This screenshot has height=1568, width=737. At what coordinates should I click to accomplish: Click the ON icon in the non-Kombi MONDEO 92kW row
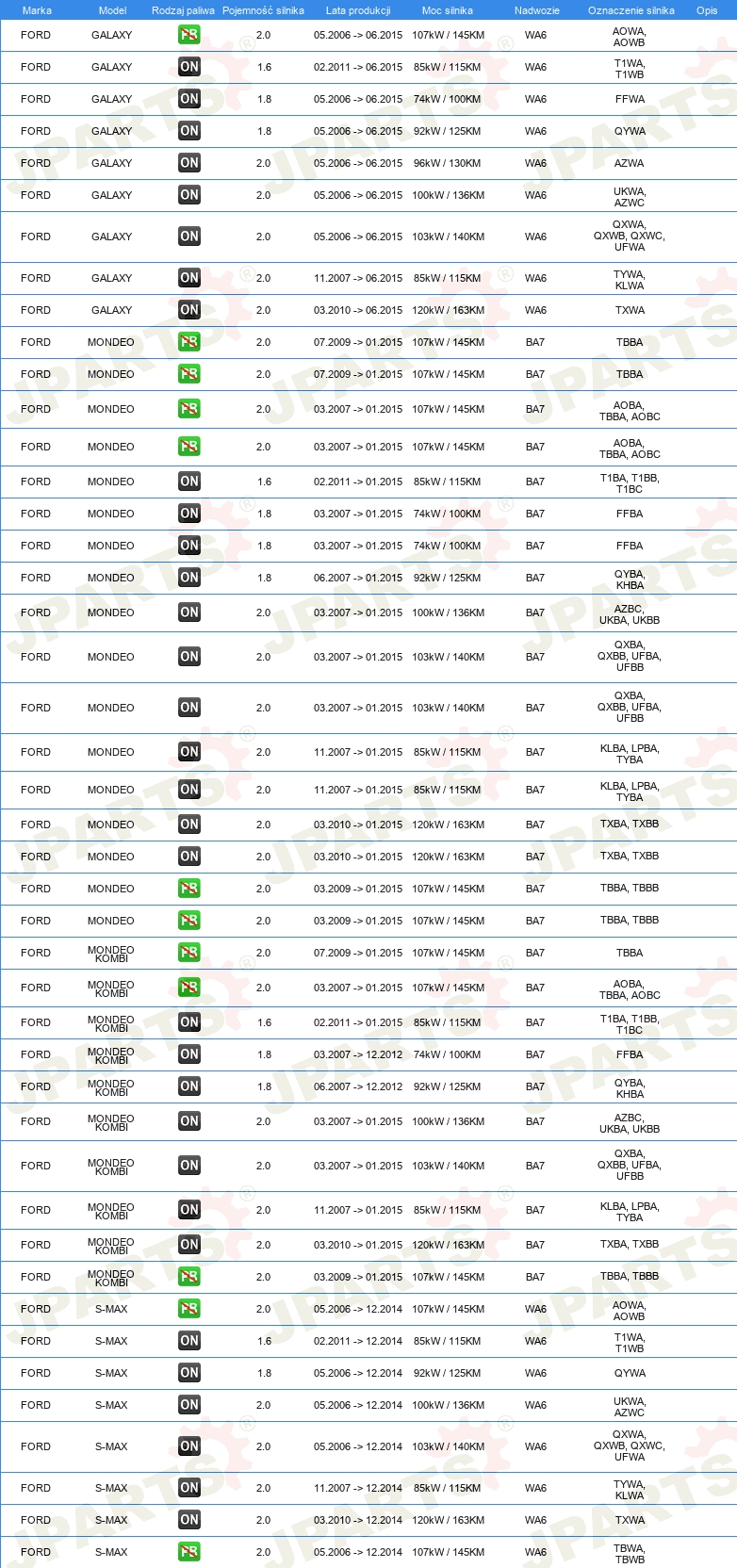click(189, 578)
